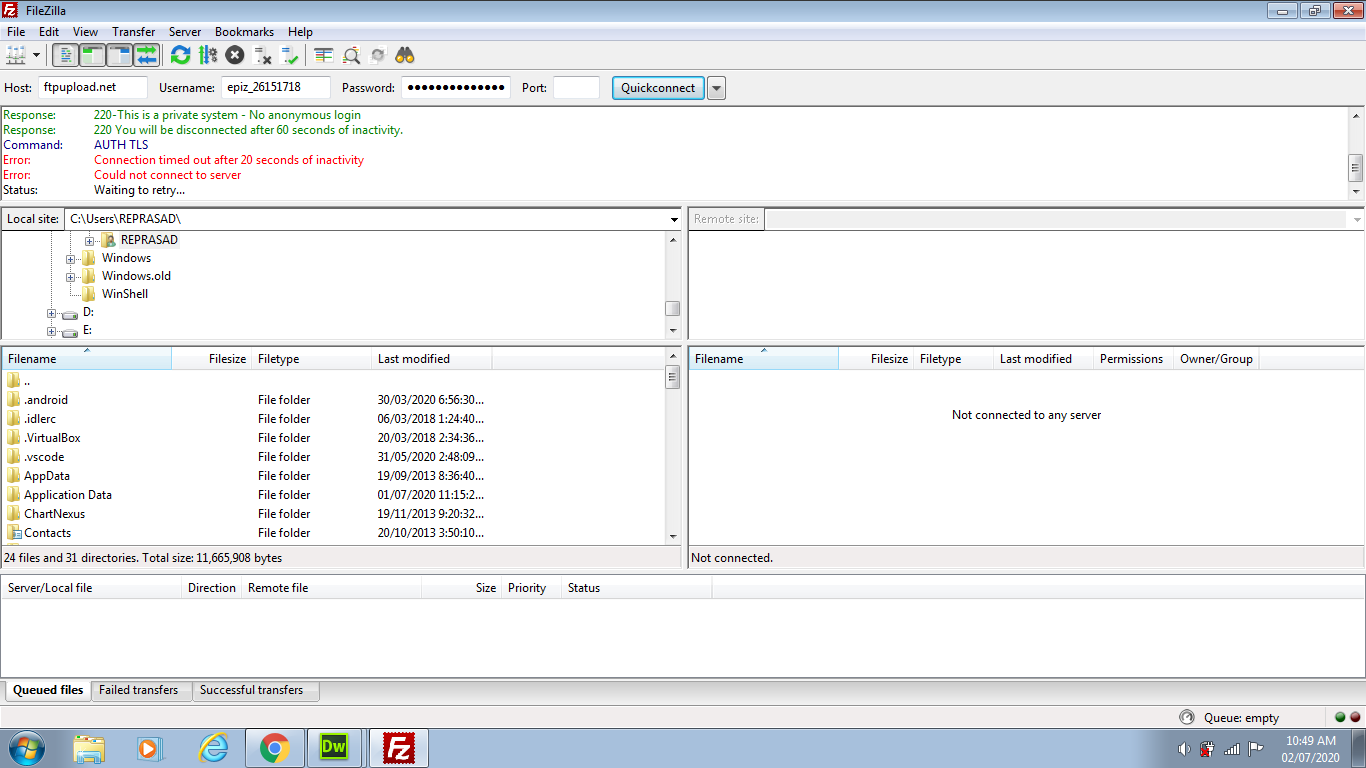1366x768 pixels.
Task: Open the Transfer menu
Action: coord(134,32)
